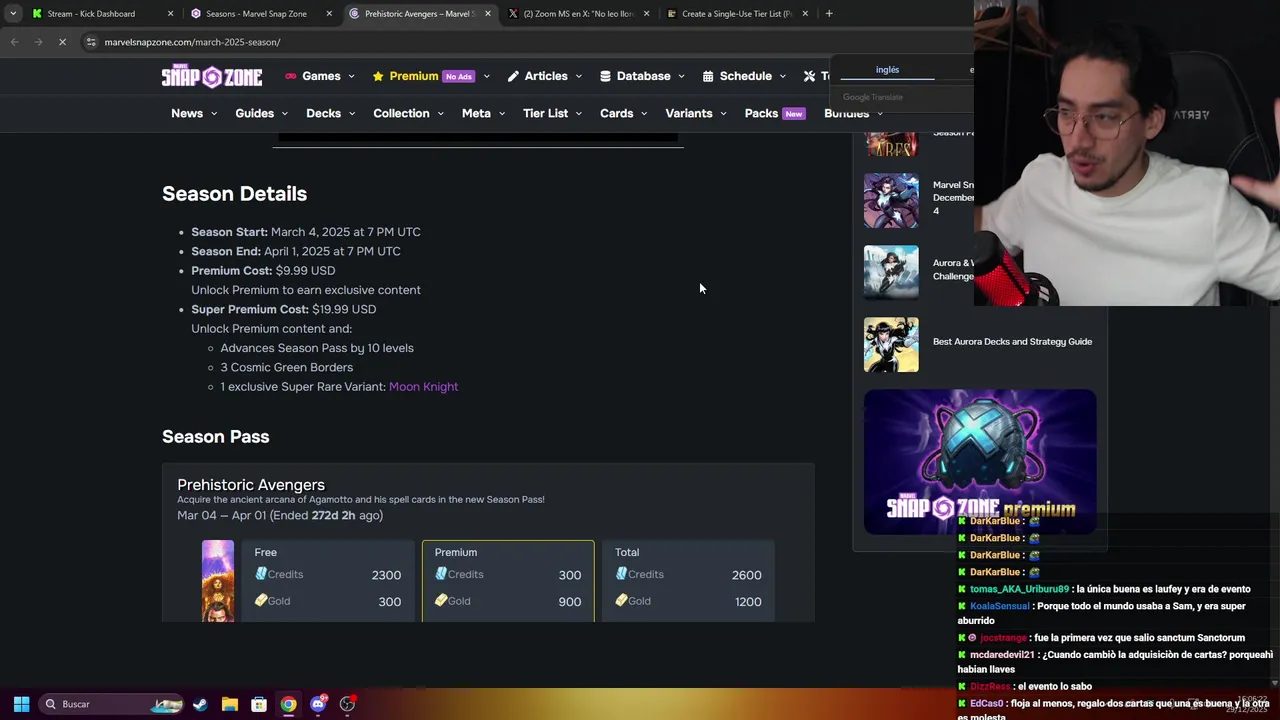Open a new browser tab
Screen dimensions: 1280x720
[829, 14]
